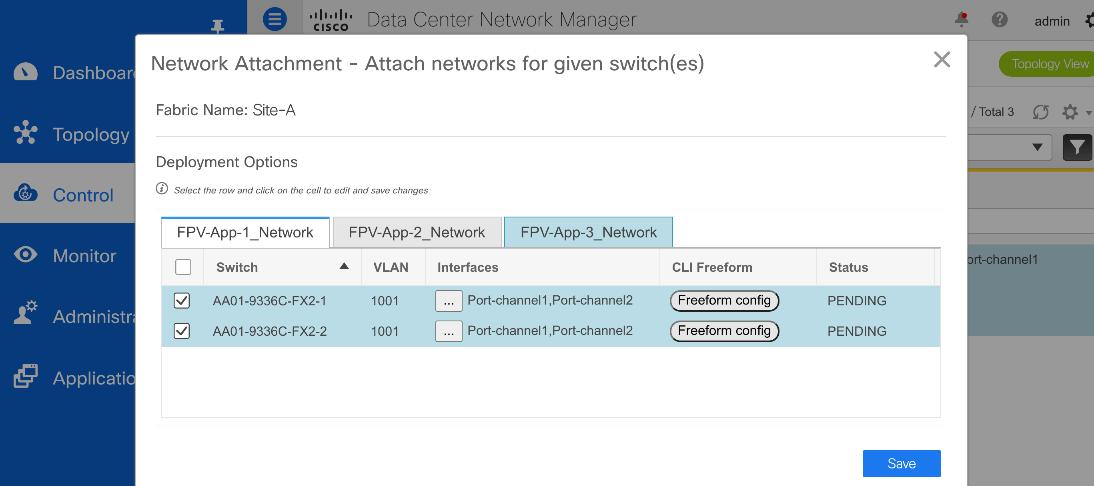Click the hamburger menu icon in header

coord(276,19)
